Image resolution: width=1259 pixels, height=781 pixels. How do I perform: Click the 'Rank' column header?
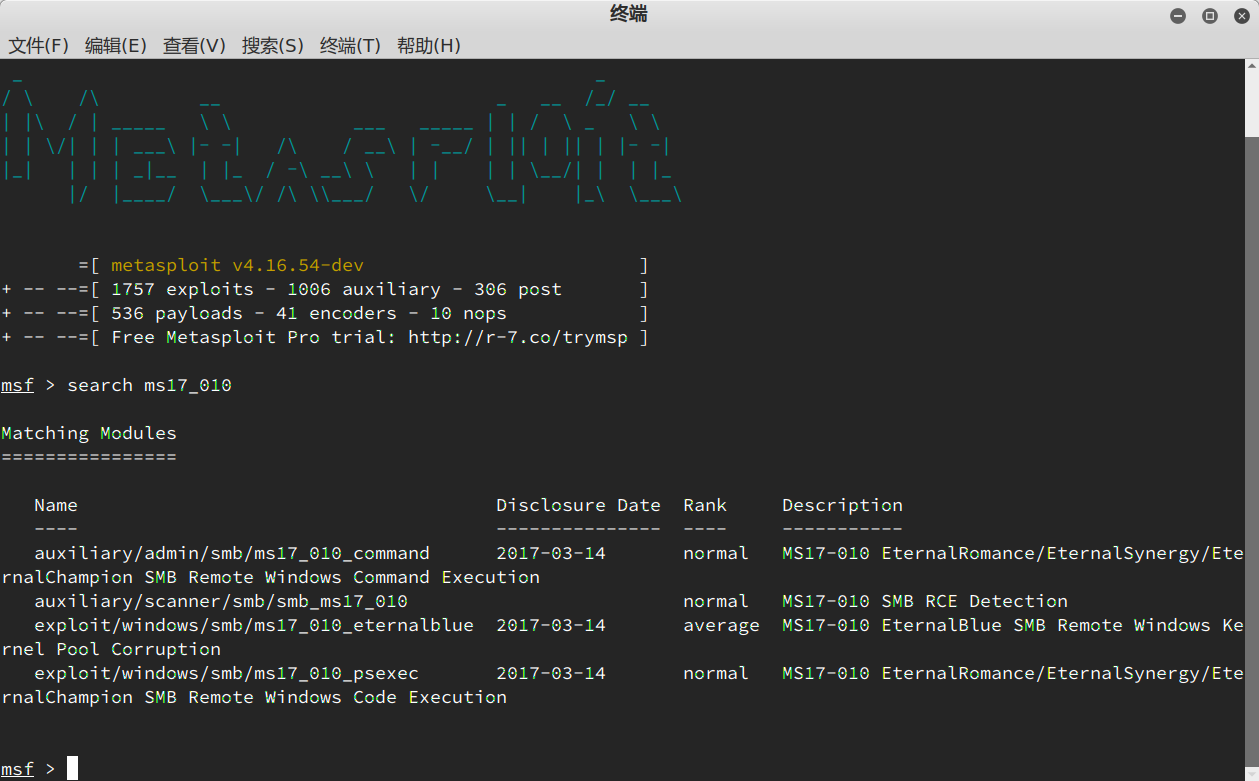705,505
